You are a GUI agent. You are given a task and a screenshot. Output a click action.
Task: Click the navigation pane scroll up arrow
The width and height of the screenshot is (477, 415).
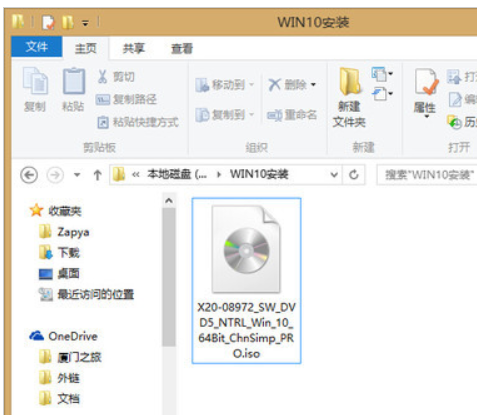coord(169,201)
